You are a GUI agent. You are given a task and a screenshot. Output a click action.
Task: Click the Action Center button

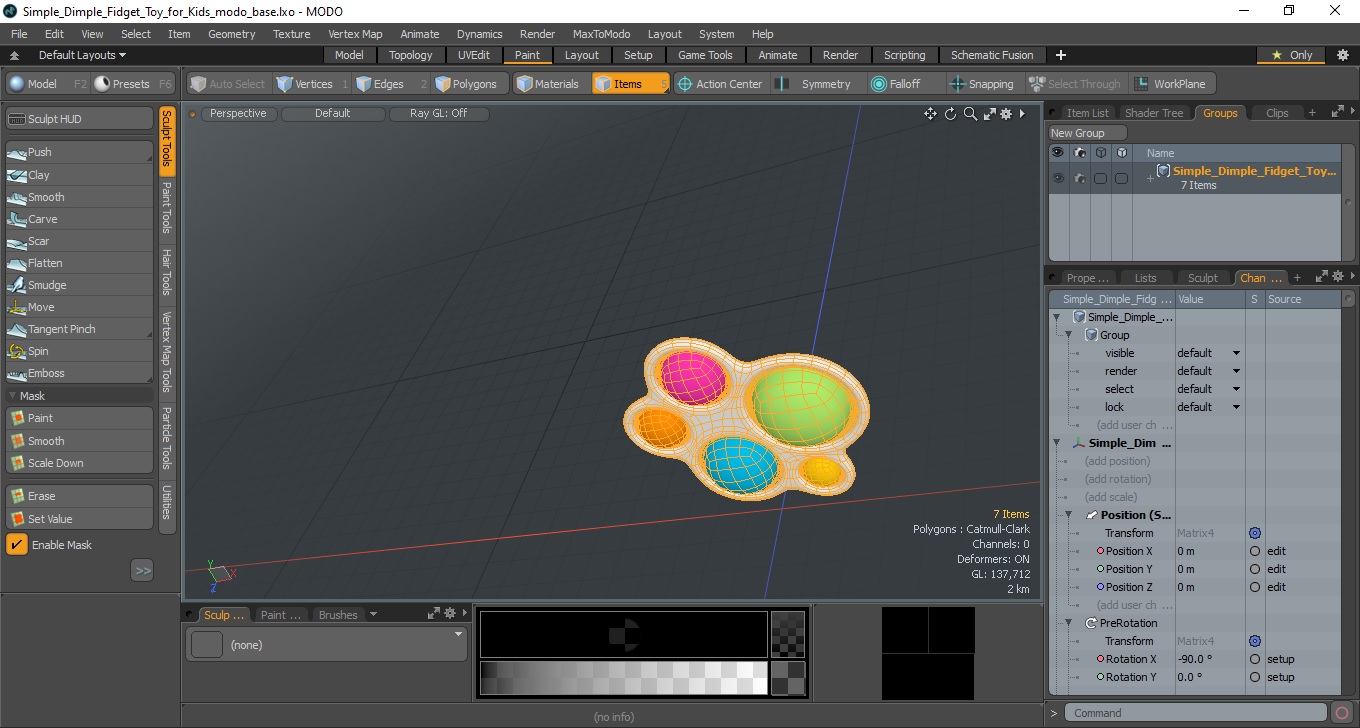pos(721,84)
